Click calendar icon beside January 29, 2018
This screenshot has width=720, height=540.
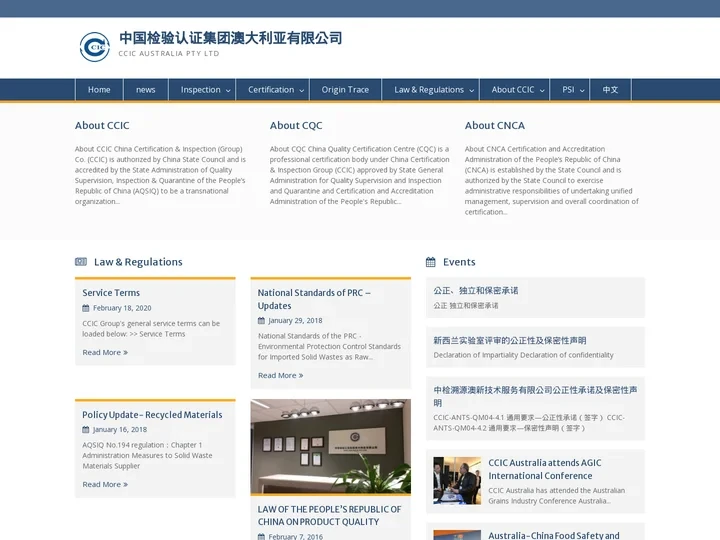[261, 321]
